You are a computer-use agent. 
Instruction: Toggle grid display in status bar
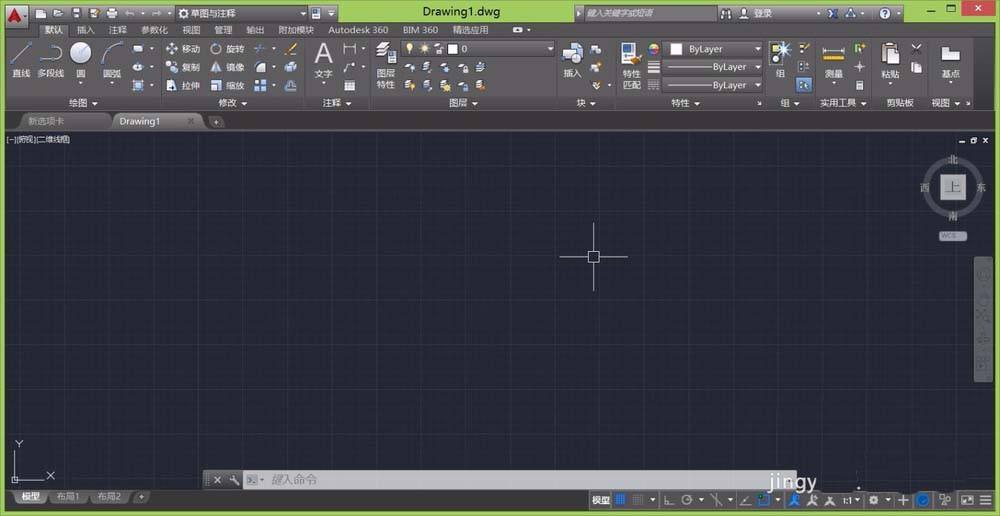pos(621,500)
